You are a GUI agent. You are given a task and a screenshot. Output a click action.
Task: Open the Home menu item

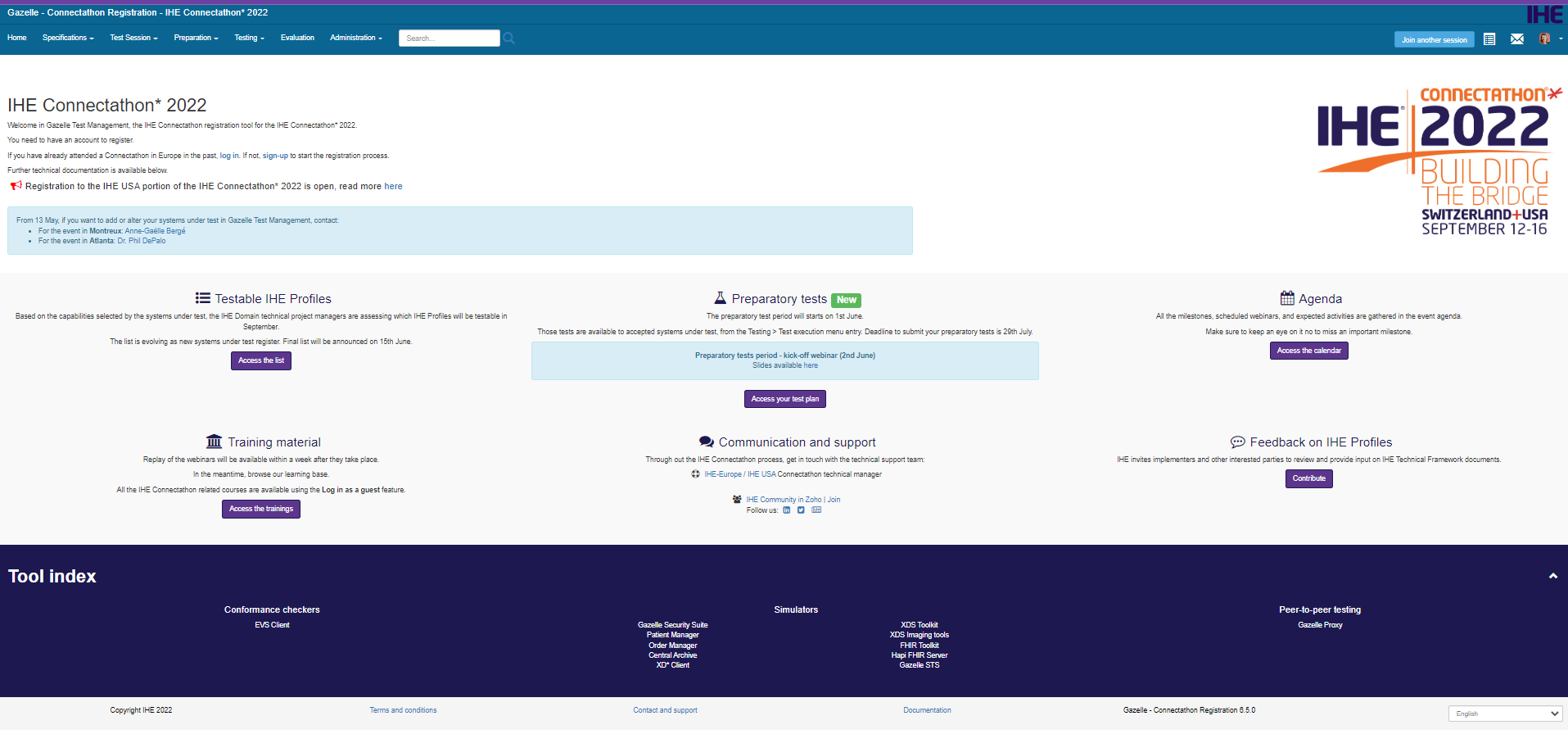pyautogui.click(x=17, y=38)
